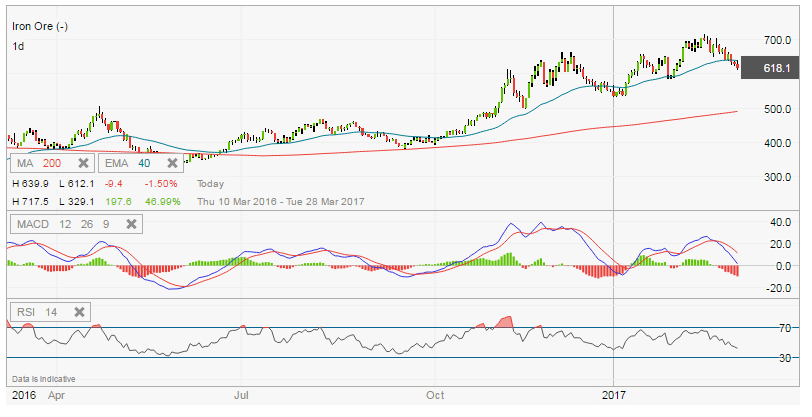Select the Iron Ore (-) chart title
The width and height of the screenshot is (812, 417).
(x=40, y=26)
